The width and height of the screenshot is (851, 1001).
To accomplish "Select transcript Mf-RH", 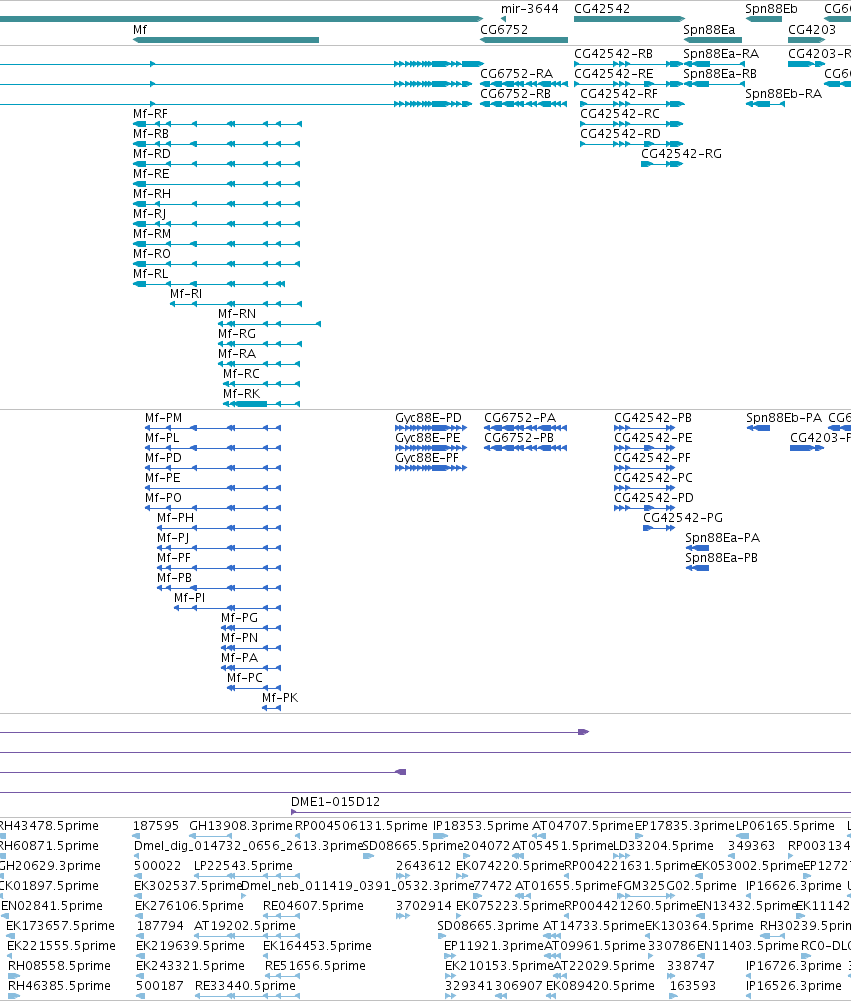I will click(x=151, y=194).
